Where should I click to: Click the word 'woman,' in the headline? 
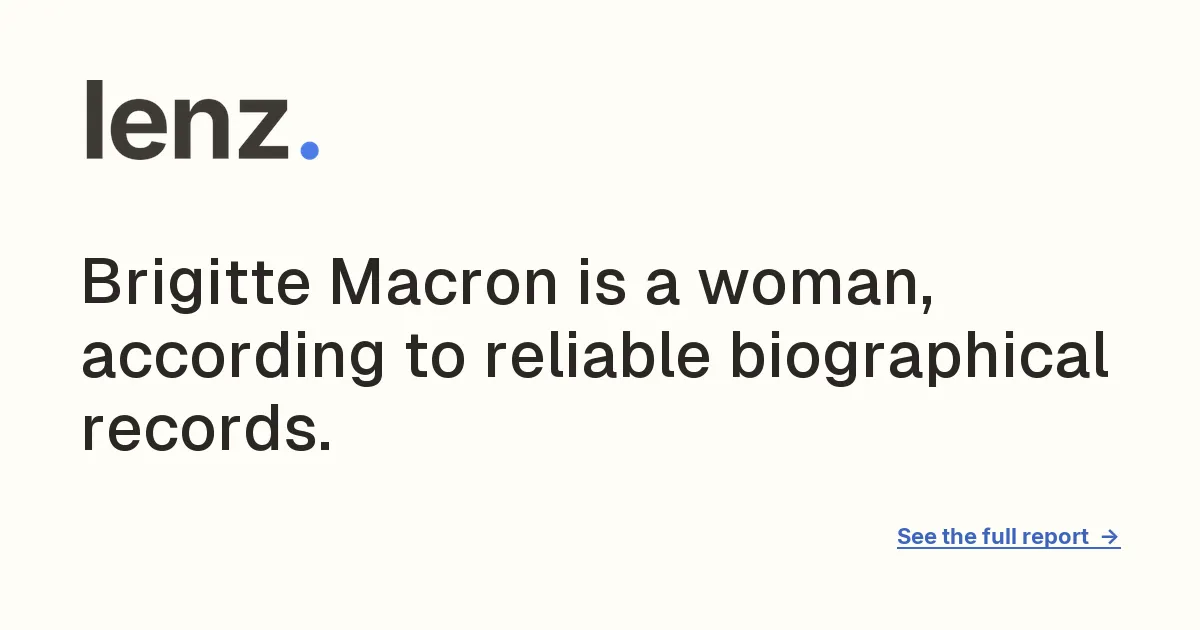click(816, 286)
